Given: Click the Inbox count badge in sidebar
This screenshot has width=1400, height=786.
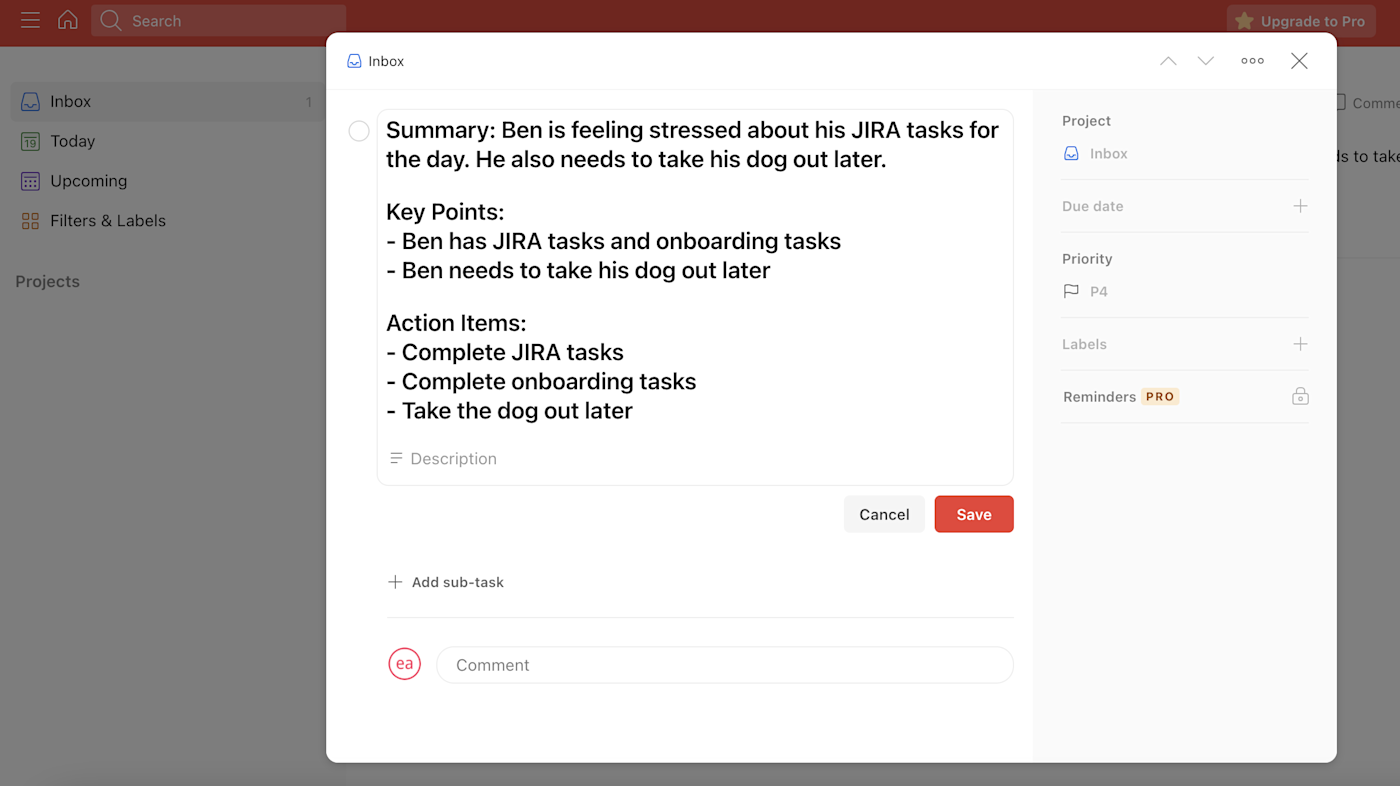Looking at the screenshot, I should tap(308, 102).
